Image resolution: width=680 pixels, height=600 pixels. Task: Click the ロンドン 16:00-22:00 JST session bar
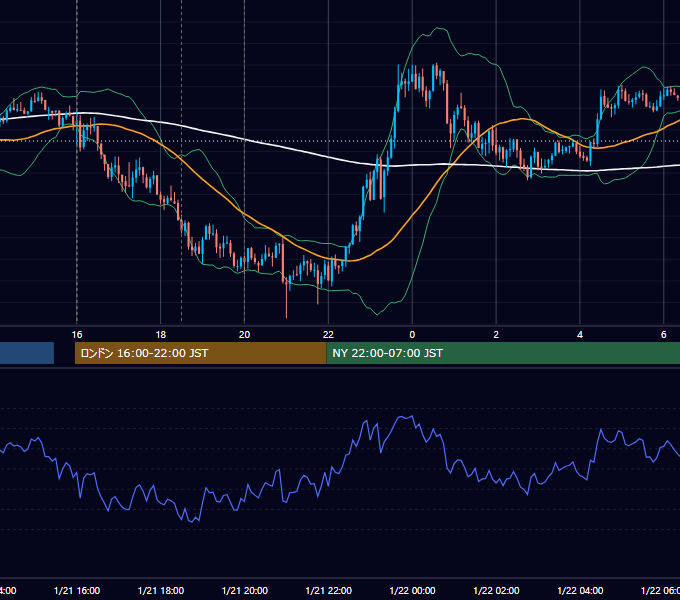(200, 353)
